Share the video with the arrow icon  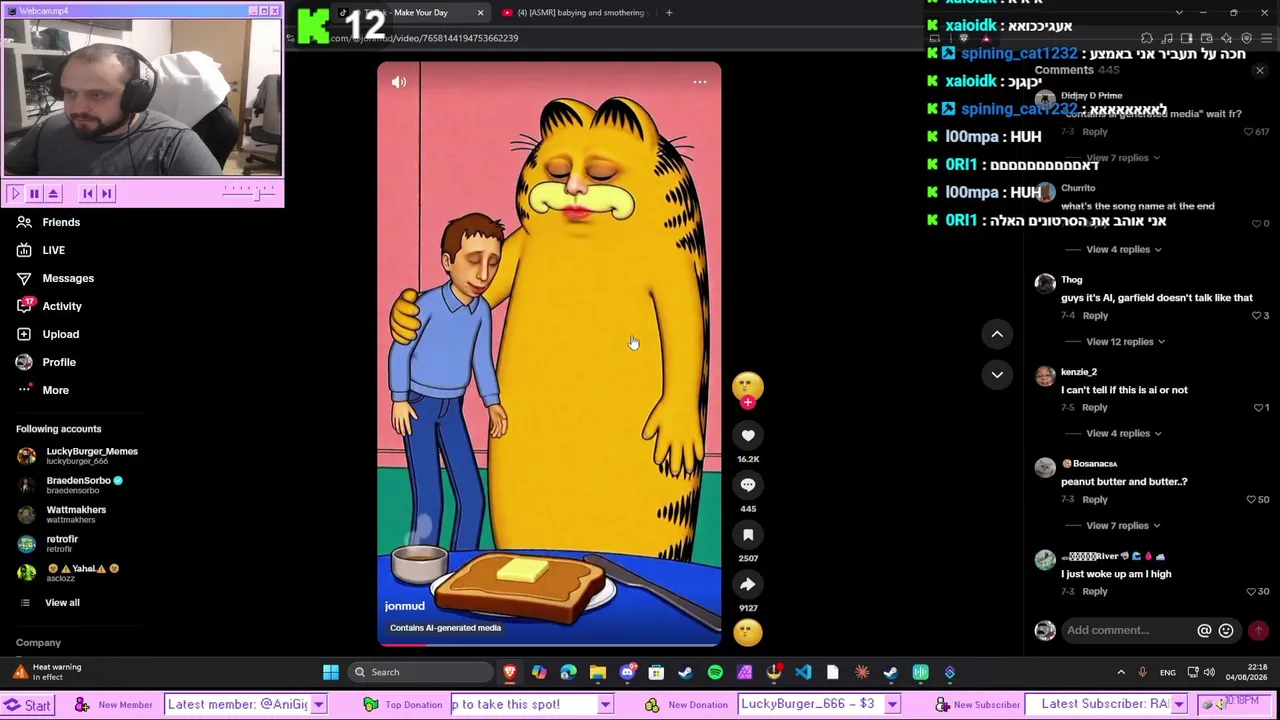tap(748, 585)
